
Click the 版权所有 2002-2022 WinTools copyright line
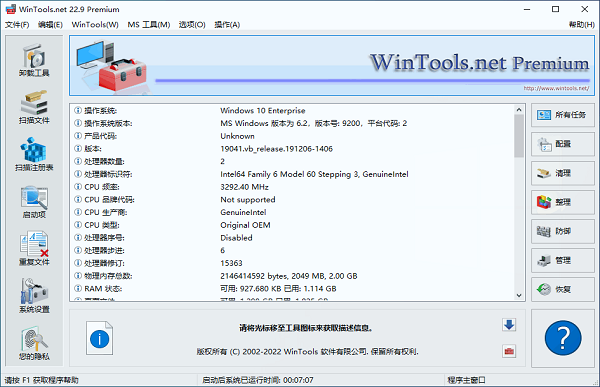307,351
